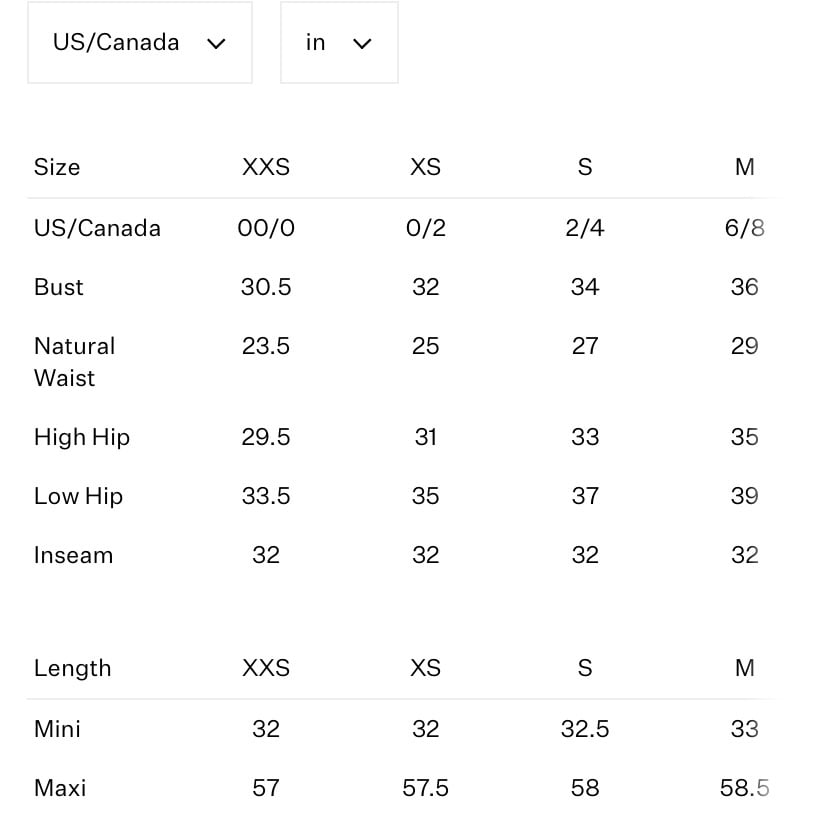This screenshot has height=828, width=828.
Task: Click the Inseam row label
Action: pos(73,556)
